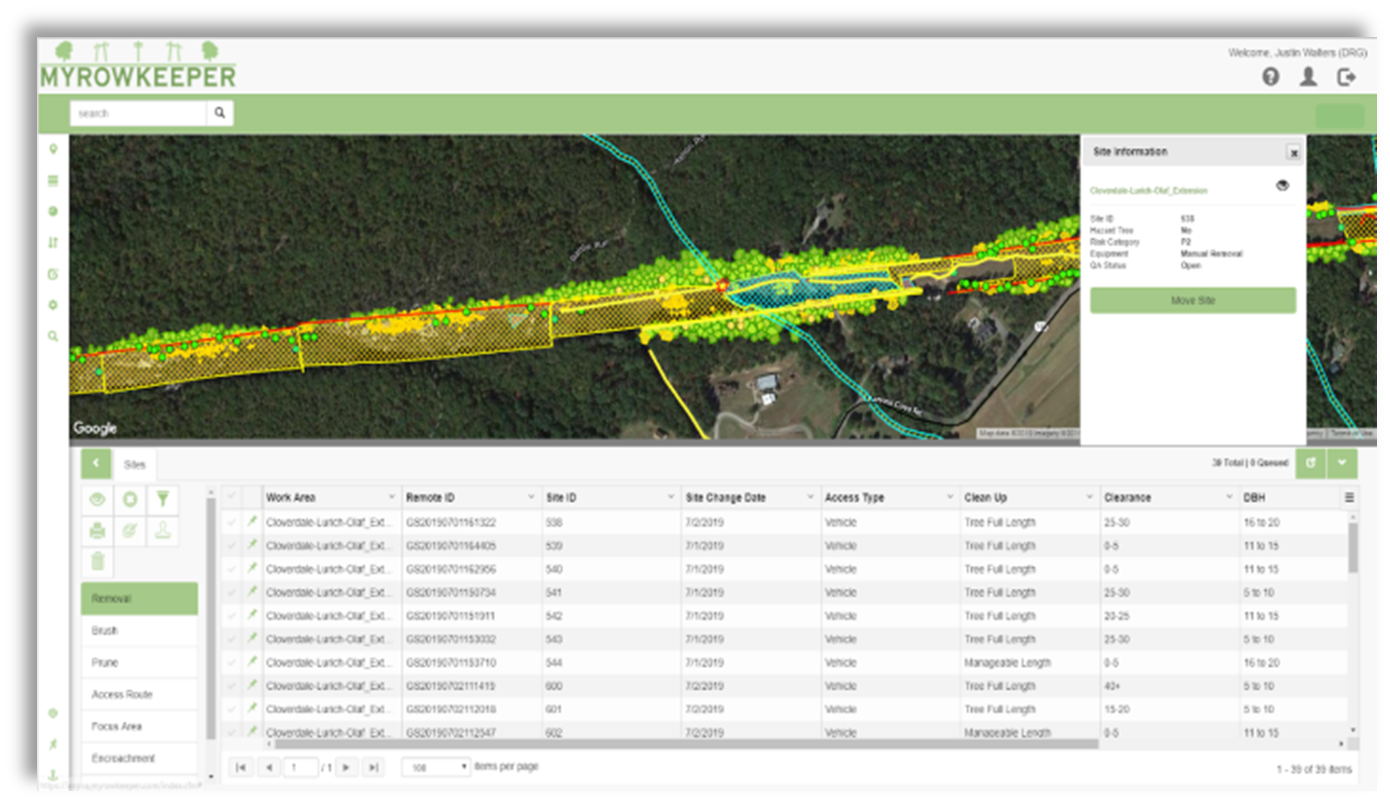Select the Brush category in the left menu
Viewport: 1390px width, 803px height.
point(139,630)
